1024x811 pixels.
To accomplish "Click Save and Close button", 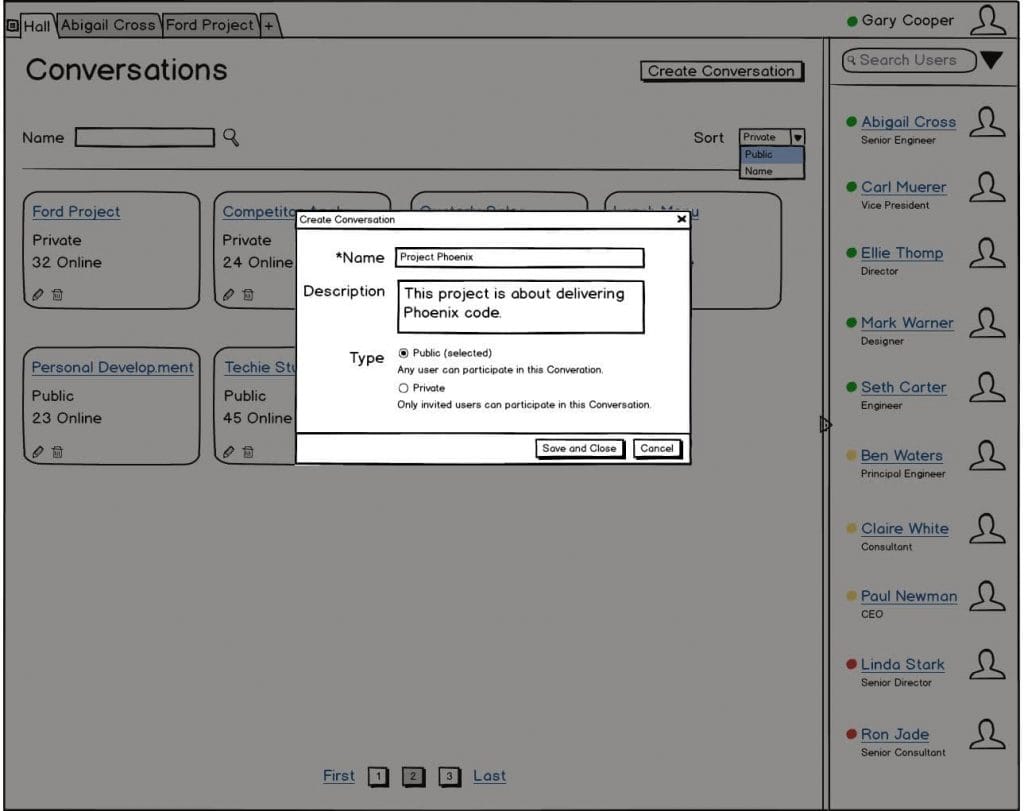I will pyautogui.click(x=579, y=449).
